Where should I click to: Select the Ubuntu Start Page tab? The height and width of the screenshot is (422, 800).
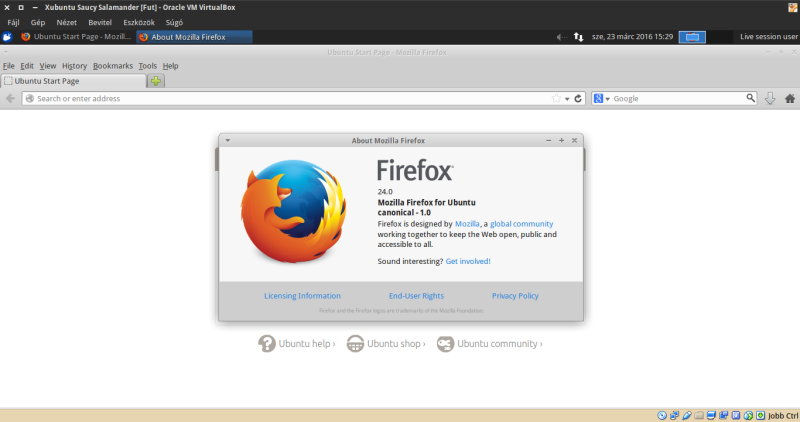click(73, 81)
